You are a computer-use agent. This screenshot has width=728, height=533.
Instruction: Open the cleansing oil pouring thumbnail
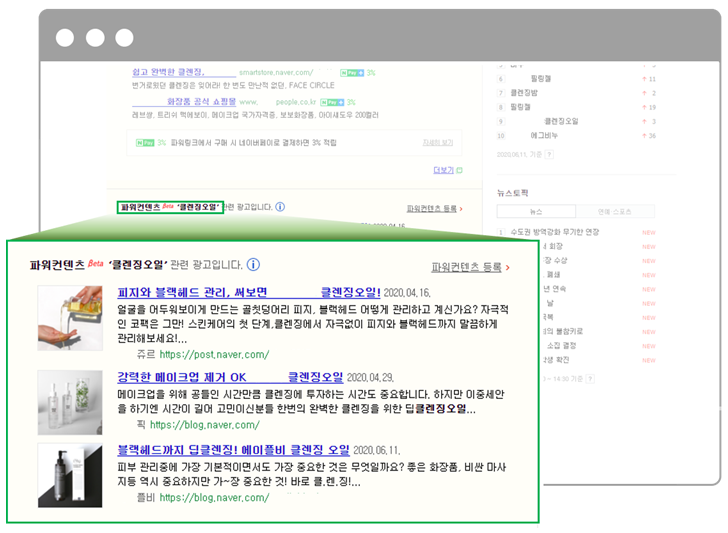point(70,318)
